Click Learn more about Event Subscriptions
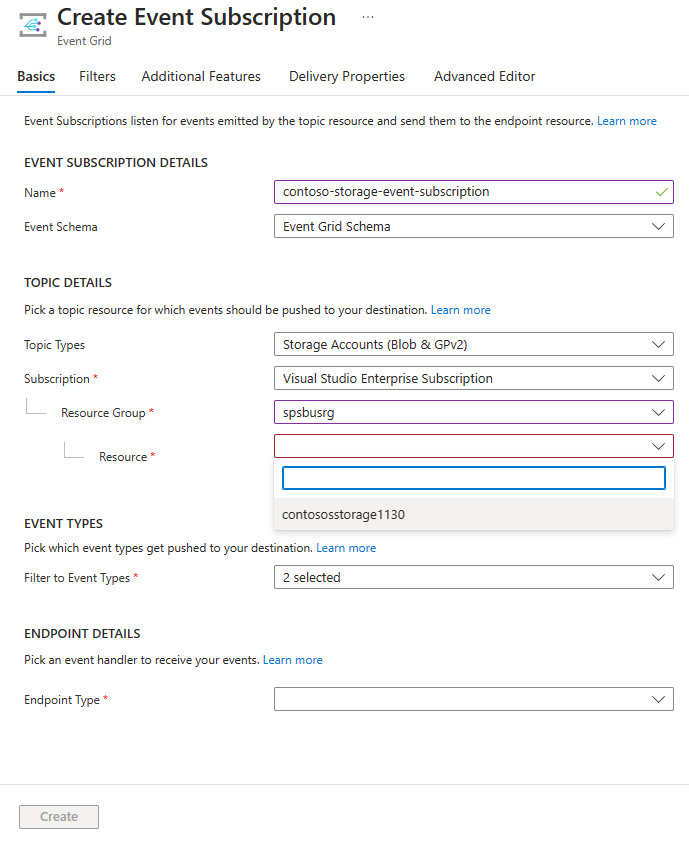Image resolution: width=689 pixels, height=848 pixels. [x=627, y=120]
